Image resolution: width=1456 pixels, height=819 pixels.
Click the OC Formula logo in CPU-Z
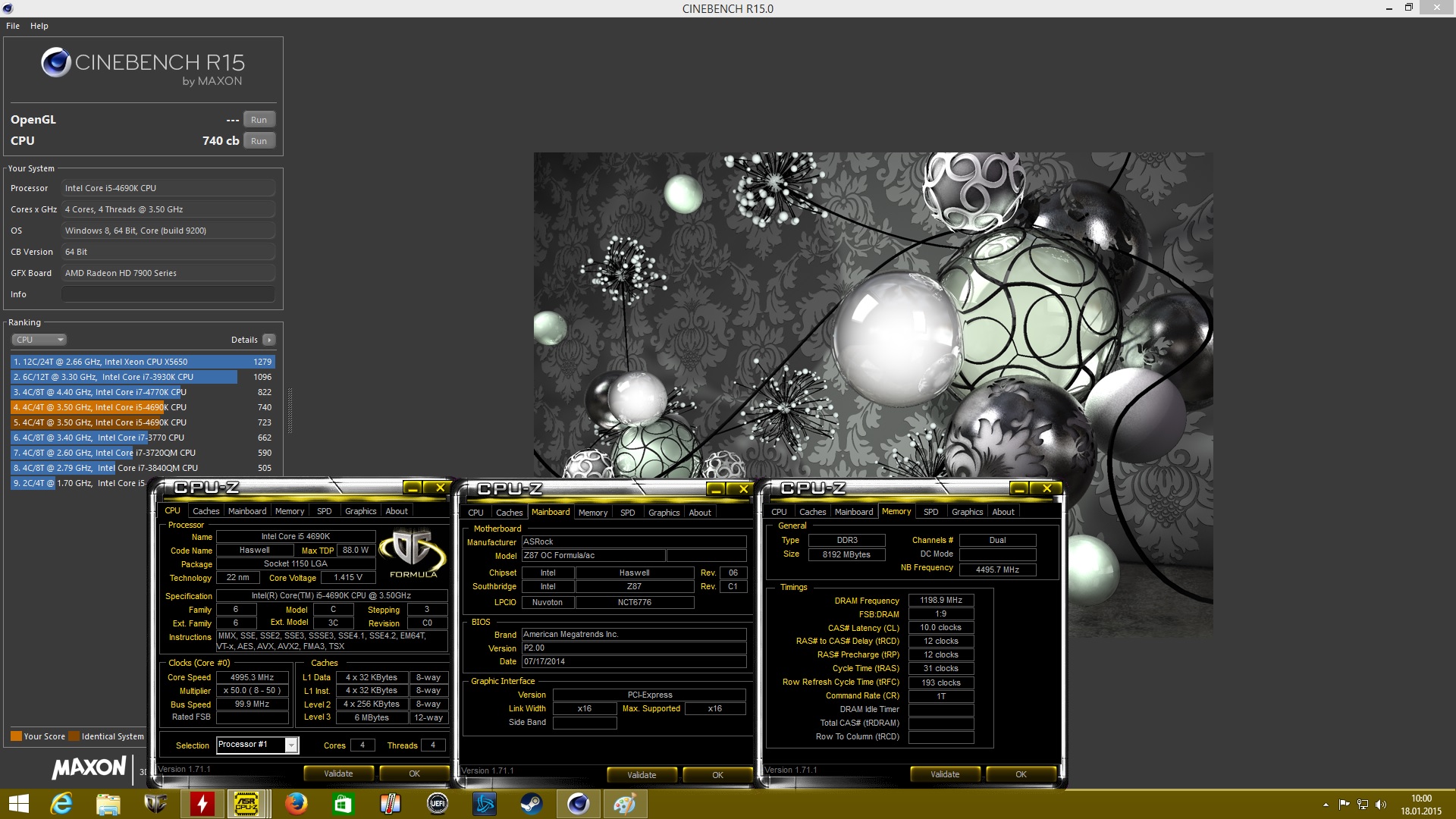[413, 554]
